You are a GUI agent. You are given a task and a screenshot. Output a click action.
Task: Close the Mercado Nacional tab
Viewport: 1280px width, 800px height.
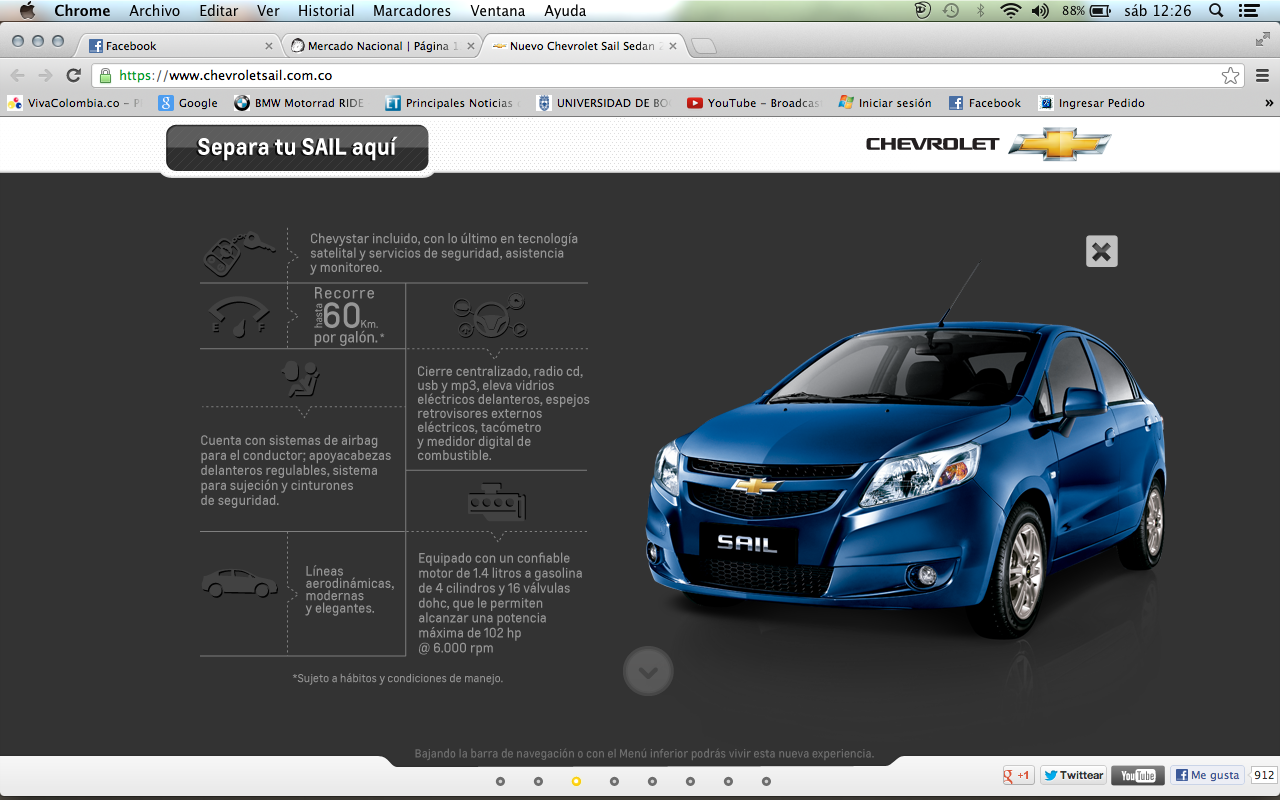point(469,46)
